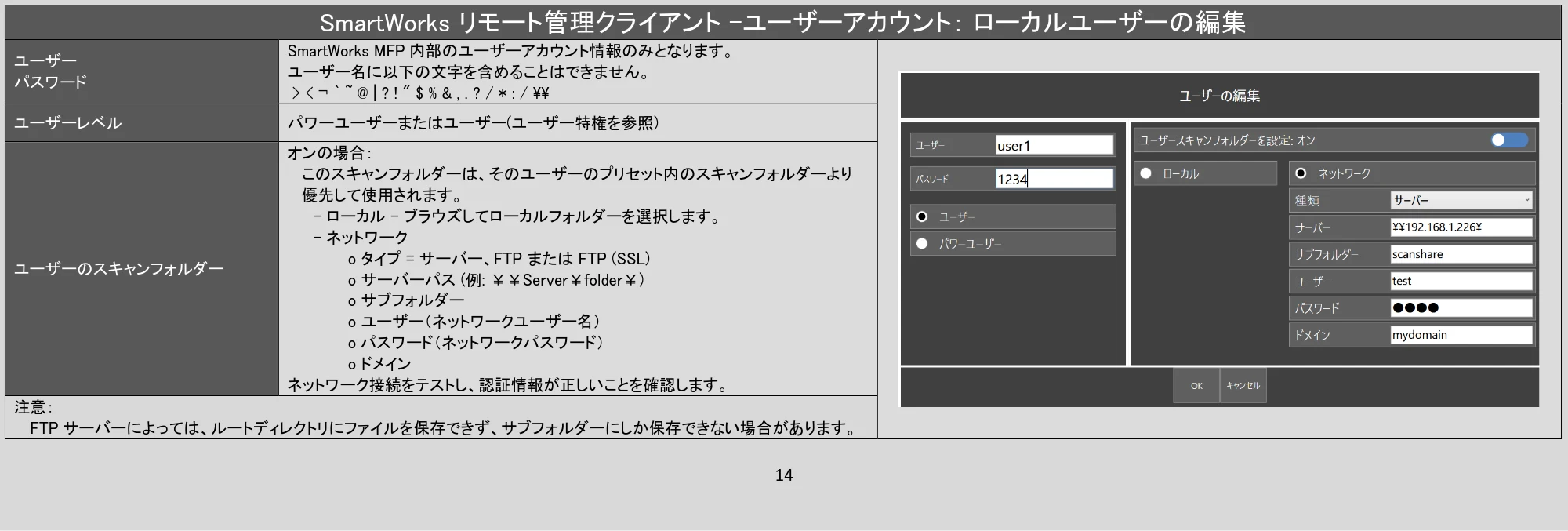Click the ユーザーレベル table heading
This screenshot has width=1568, height=531.
tap(67, 122)
